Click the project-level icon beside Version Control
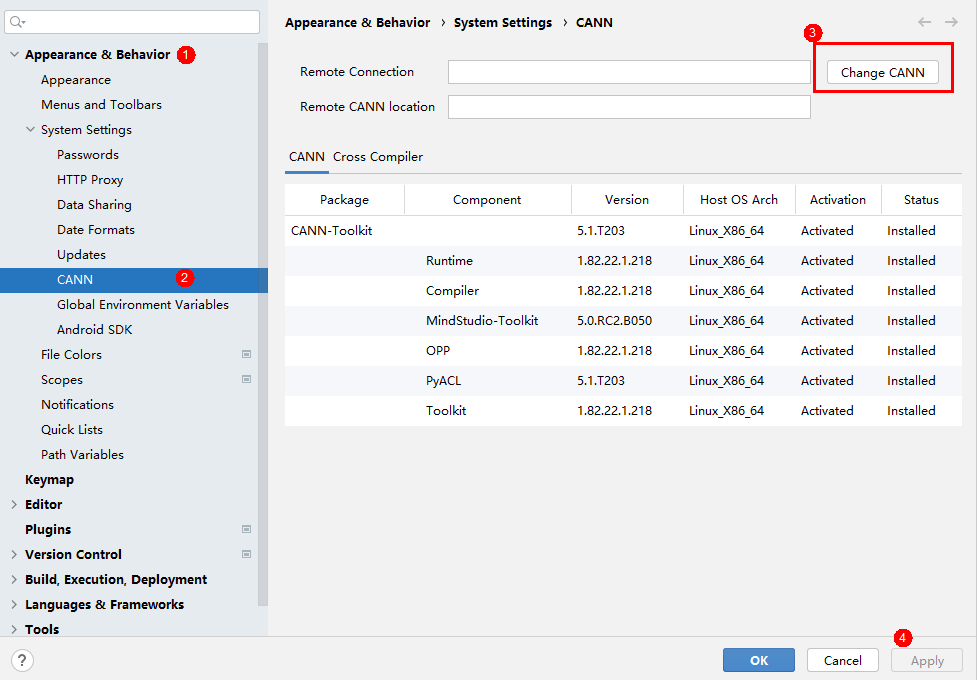 point(247,554)
